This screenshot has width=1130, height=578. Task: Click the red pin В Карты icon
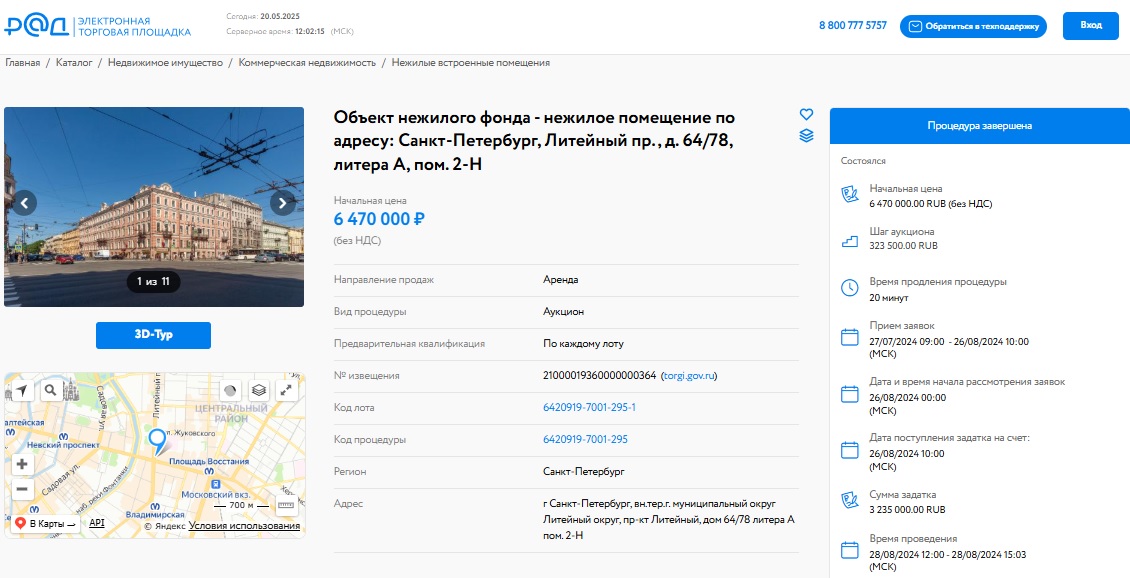(20, 523)
